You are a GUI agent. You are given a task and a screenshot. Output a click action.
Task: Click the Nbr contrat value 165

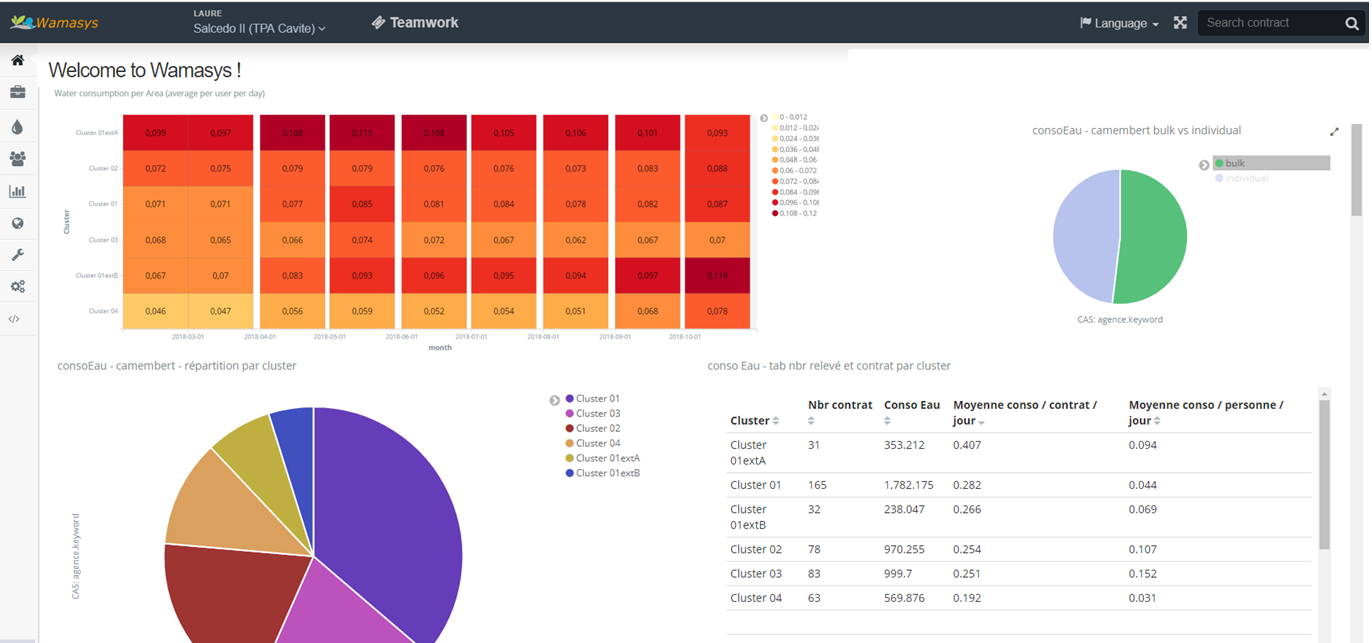coord(818,485)
